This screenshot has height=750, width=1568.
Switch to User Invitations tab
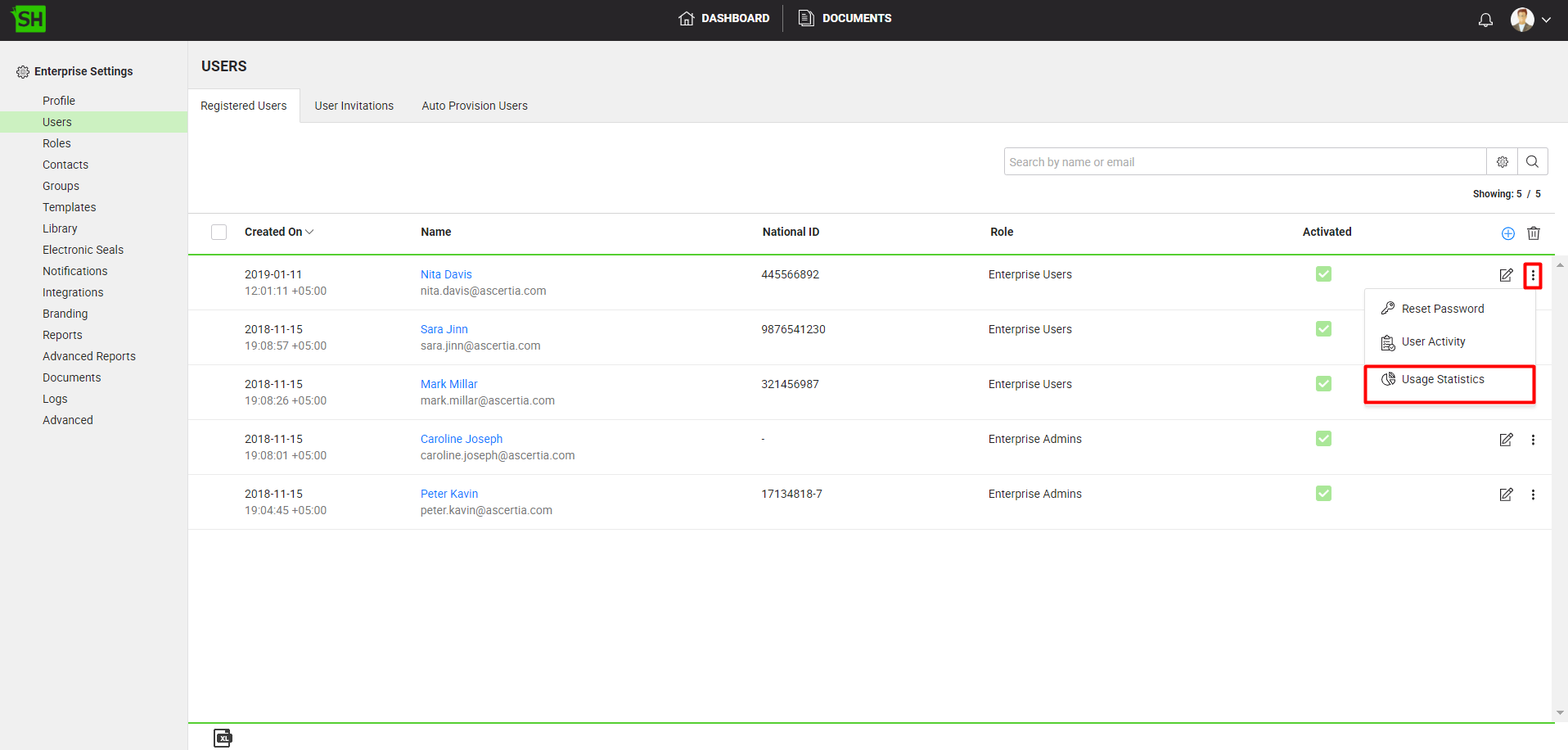pos(354,106)
